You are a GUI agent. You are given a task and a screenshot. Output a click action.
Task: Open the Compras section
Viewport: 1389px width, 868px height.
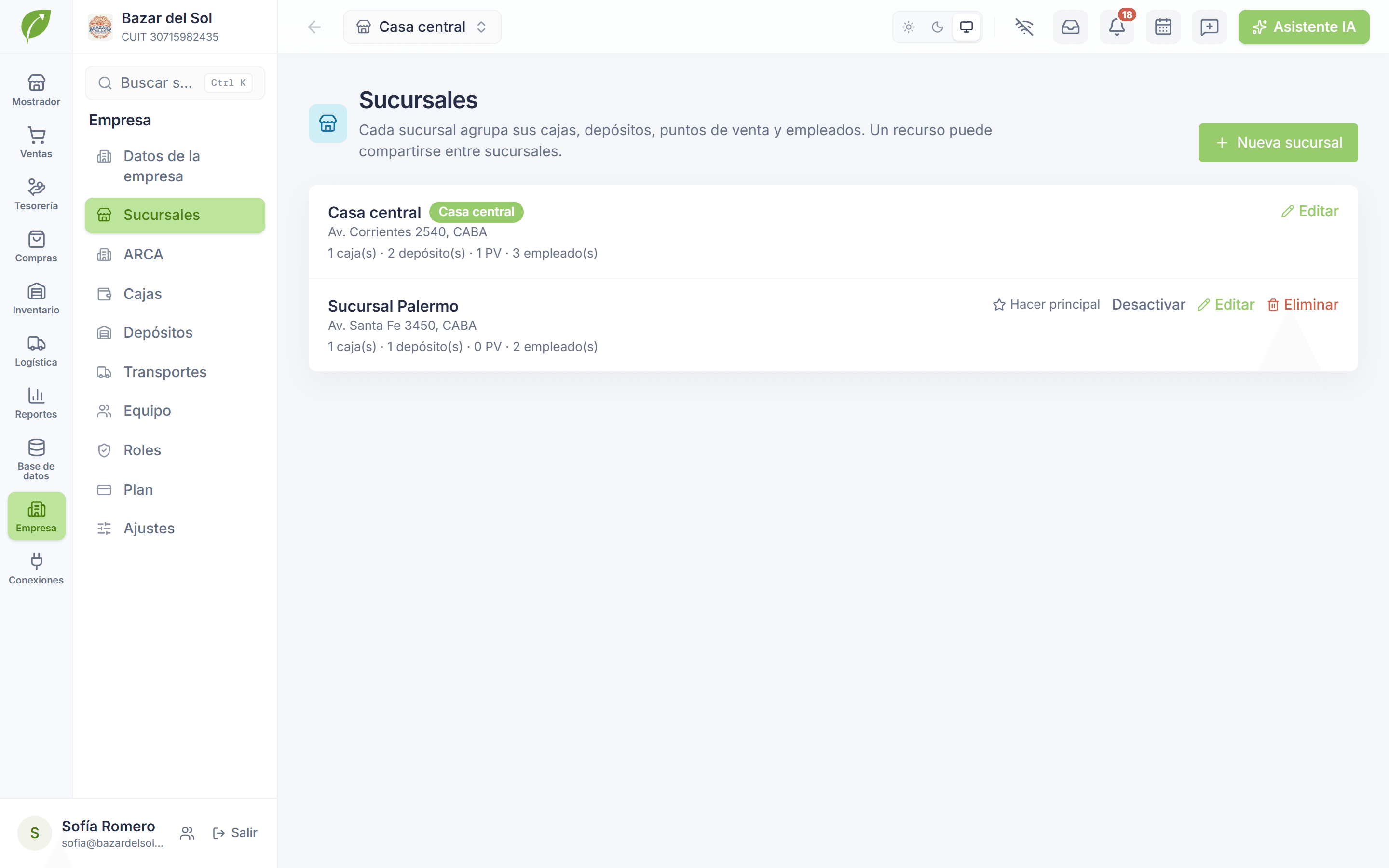[x=36, y=247]
